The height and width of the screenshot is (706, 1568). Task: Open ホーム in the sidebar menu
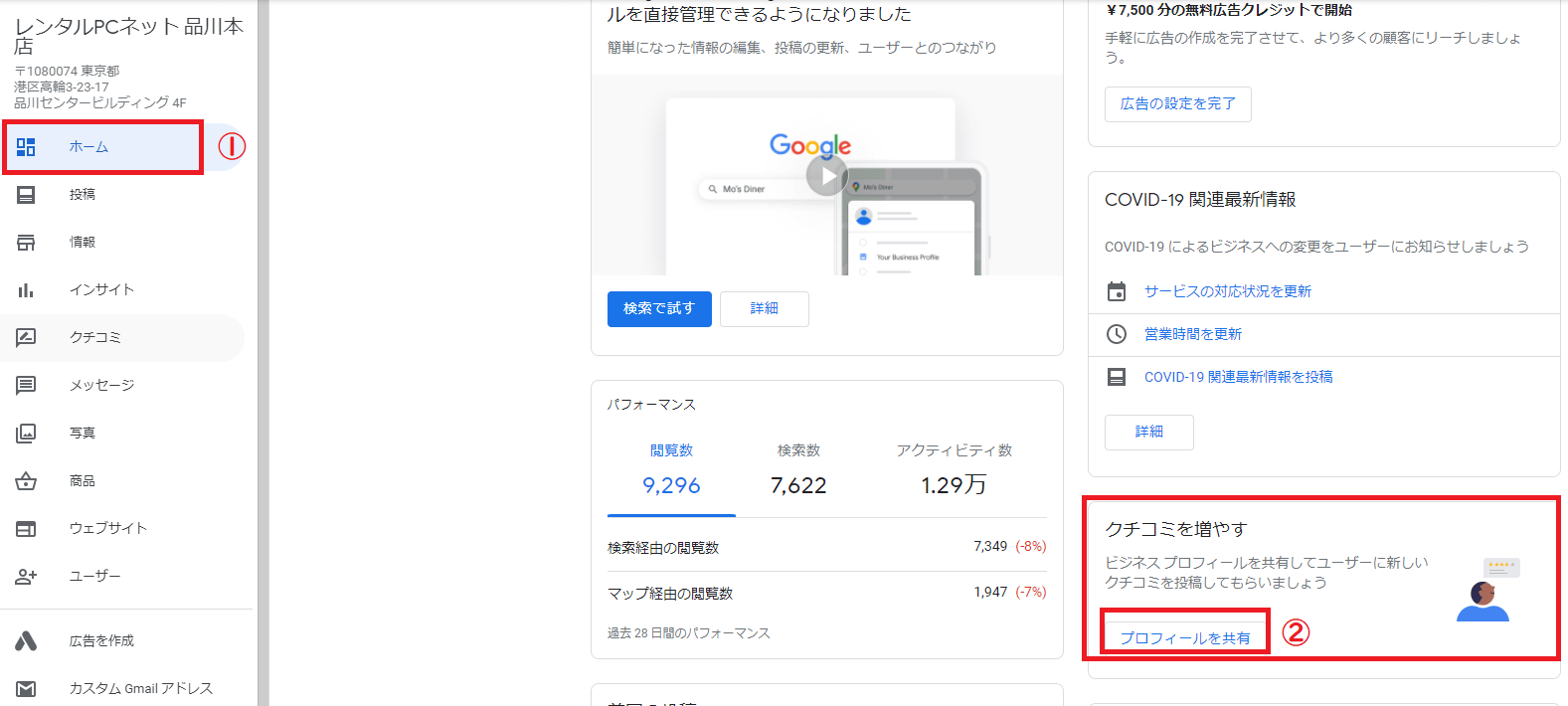tap(122, 147)
